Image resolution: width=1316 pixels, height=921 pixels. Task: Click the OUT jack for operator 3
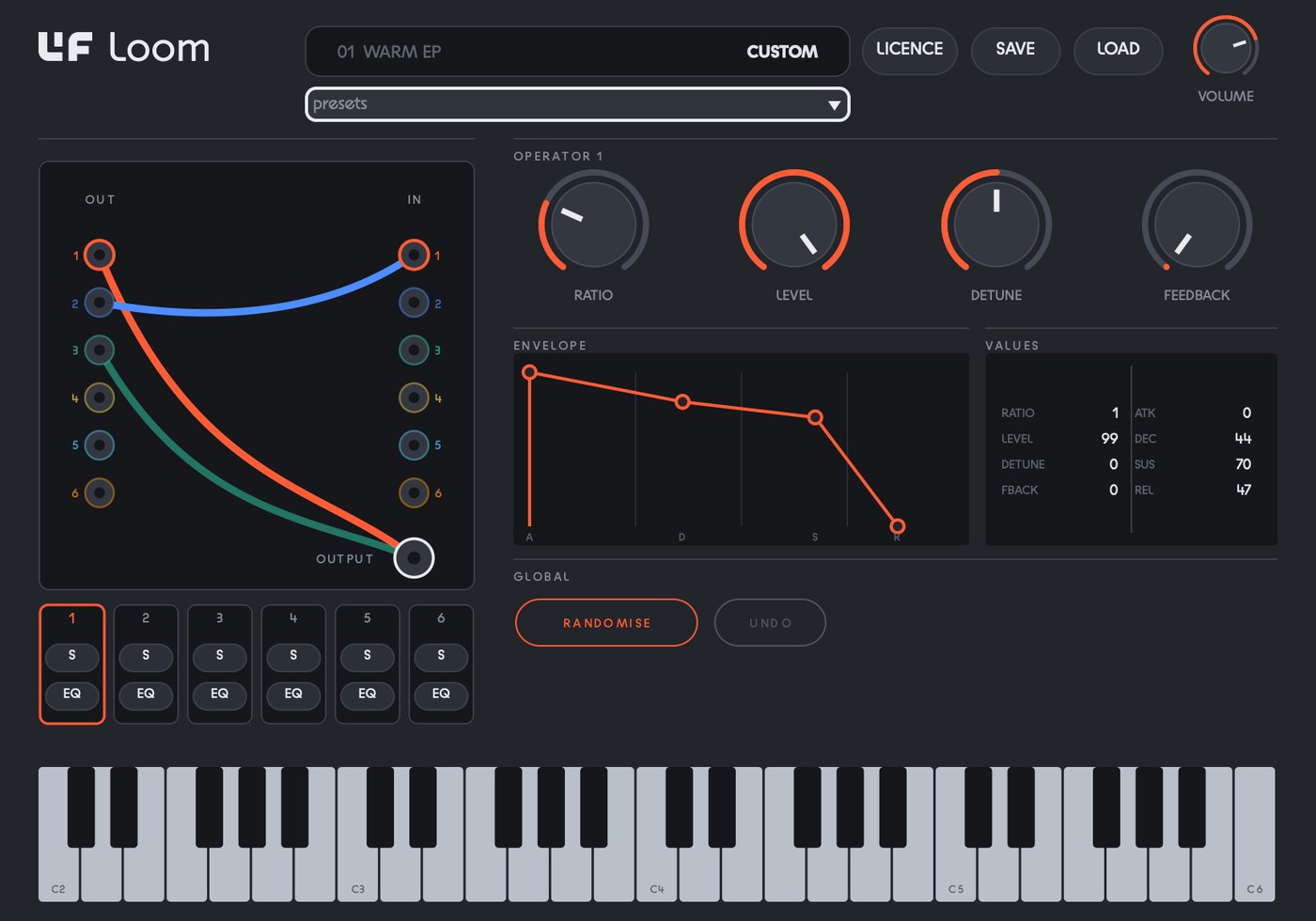click(100, 350)
